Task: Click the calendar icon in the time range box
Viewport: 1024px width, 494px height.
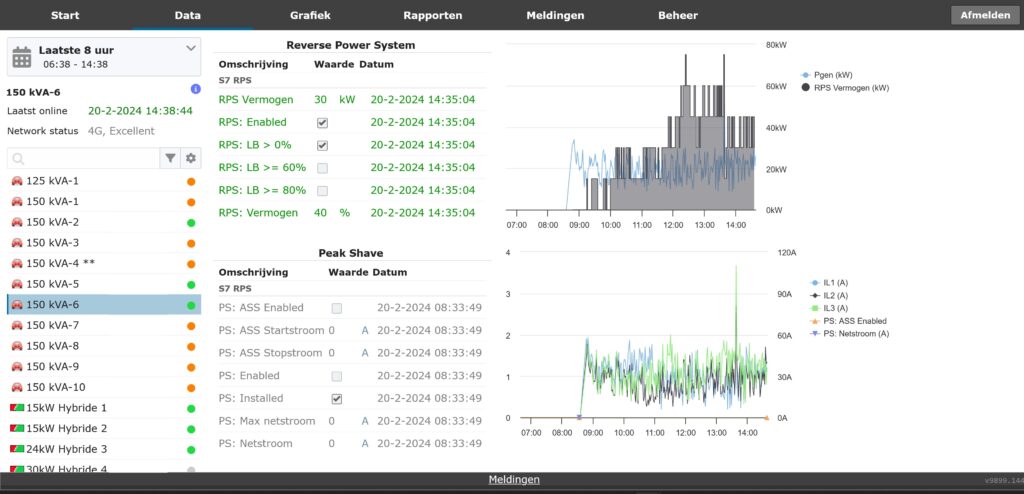Action: (22, 56)
